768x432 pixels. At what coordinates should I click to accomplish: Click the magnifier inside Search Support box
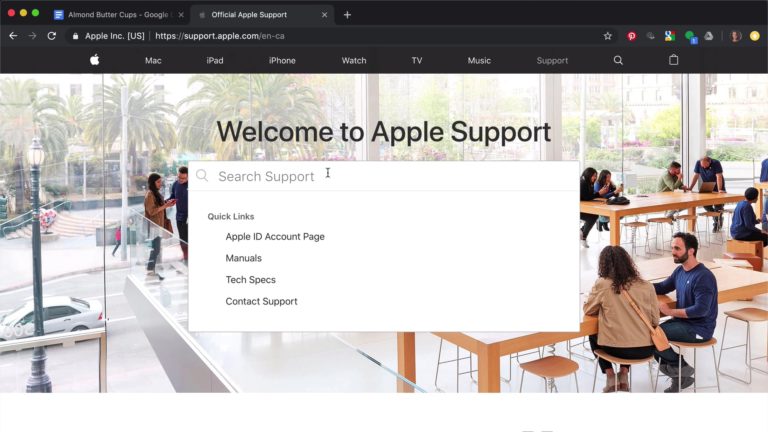point(202,175)
